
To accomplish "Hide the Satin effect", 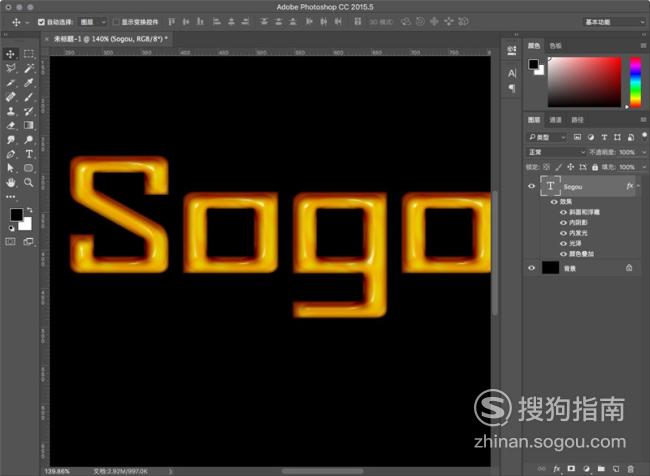I will coord(563,243).
